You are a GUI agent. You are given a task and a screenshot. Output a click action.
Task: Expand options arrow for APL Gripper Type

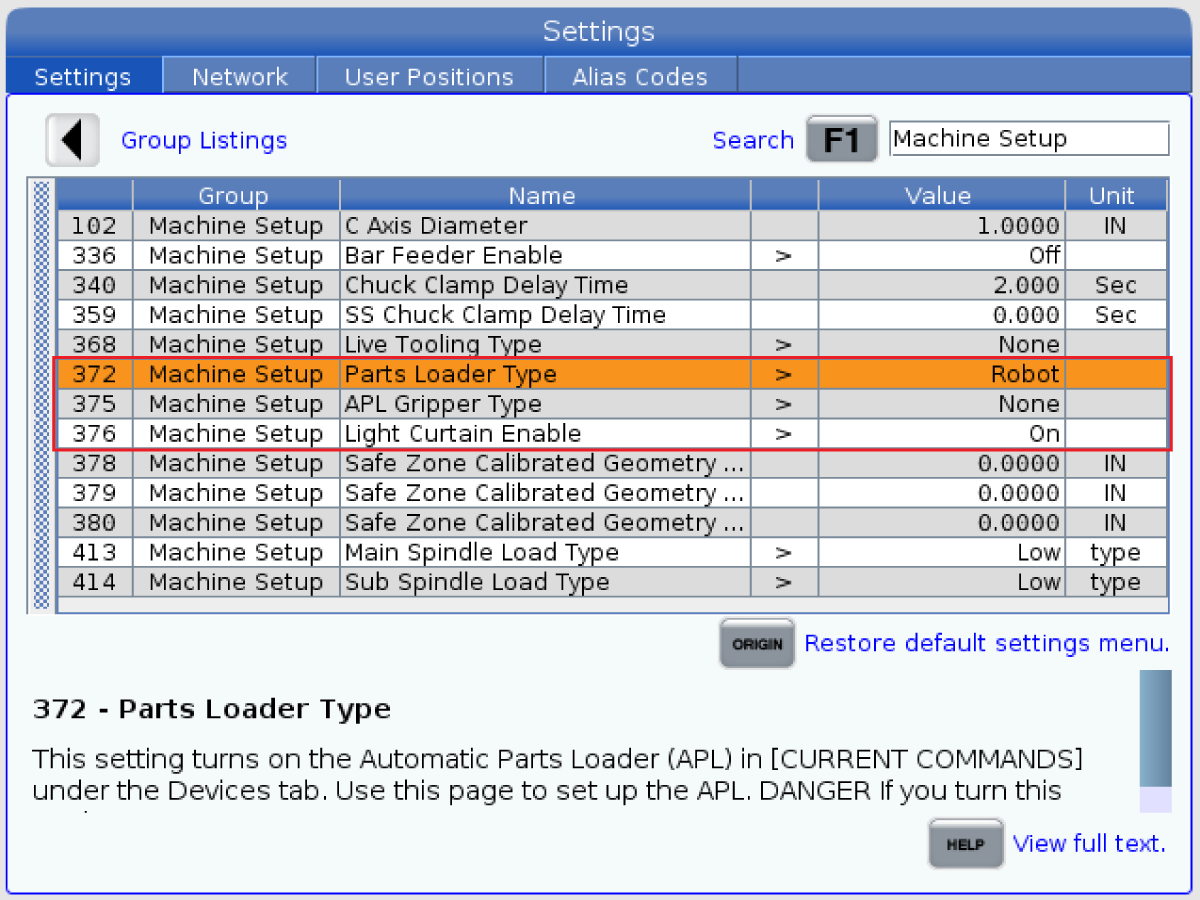click(783, 405)
